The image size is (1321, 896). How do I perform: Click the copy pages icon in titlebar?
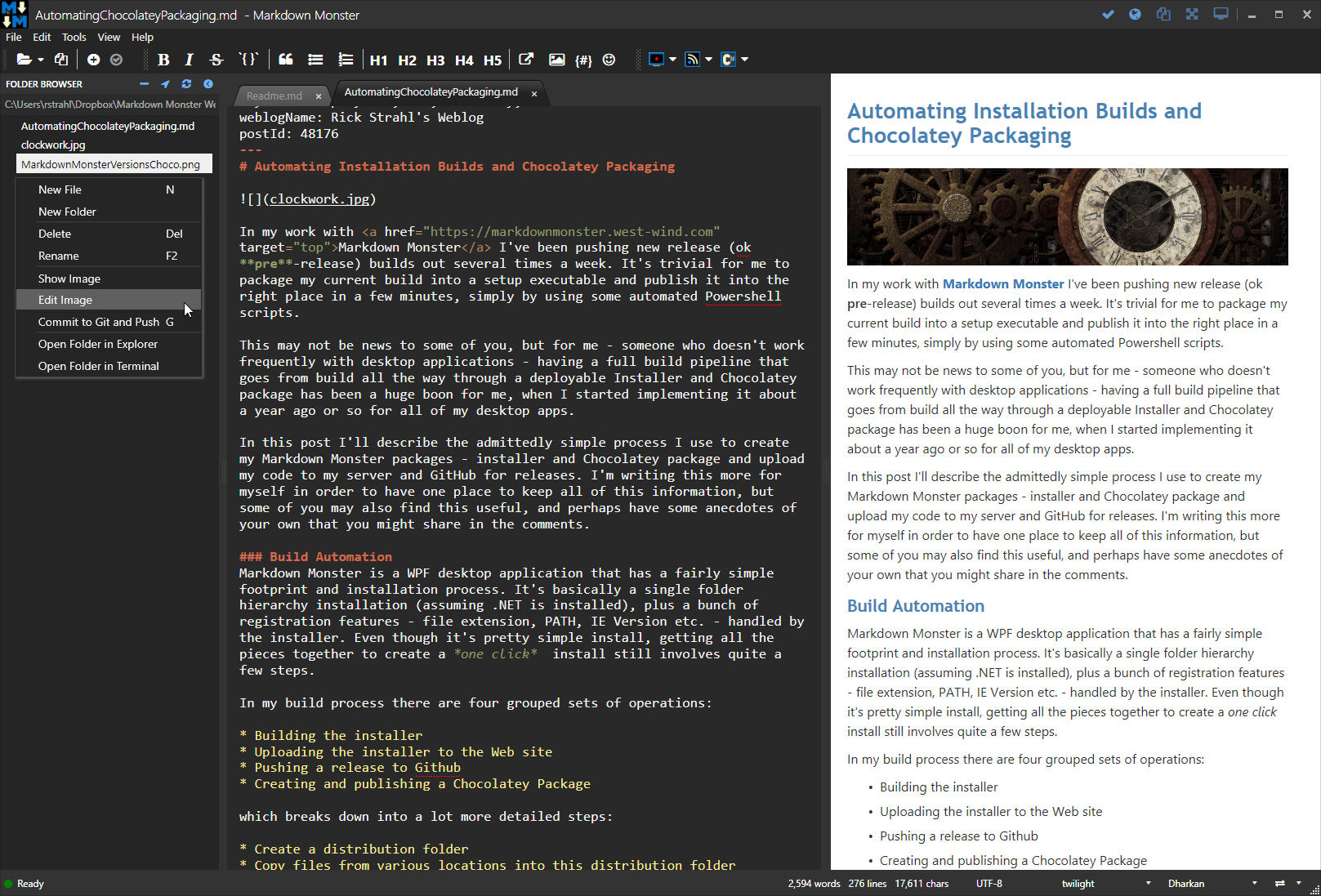(x=1163, y=15)
